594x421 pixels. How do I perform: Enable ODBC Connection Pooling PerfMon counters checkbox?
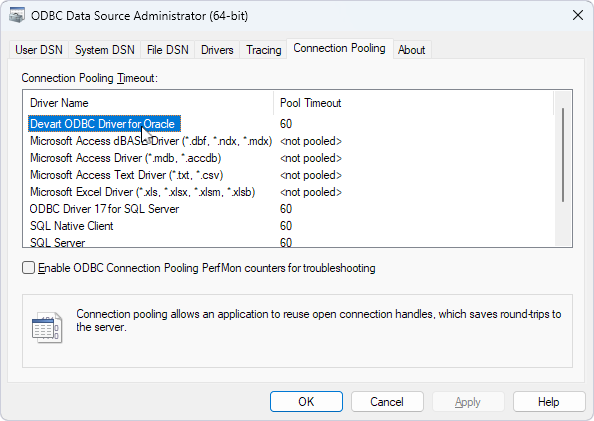coord(28,268)
